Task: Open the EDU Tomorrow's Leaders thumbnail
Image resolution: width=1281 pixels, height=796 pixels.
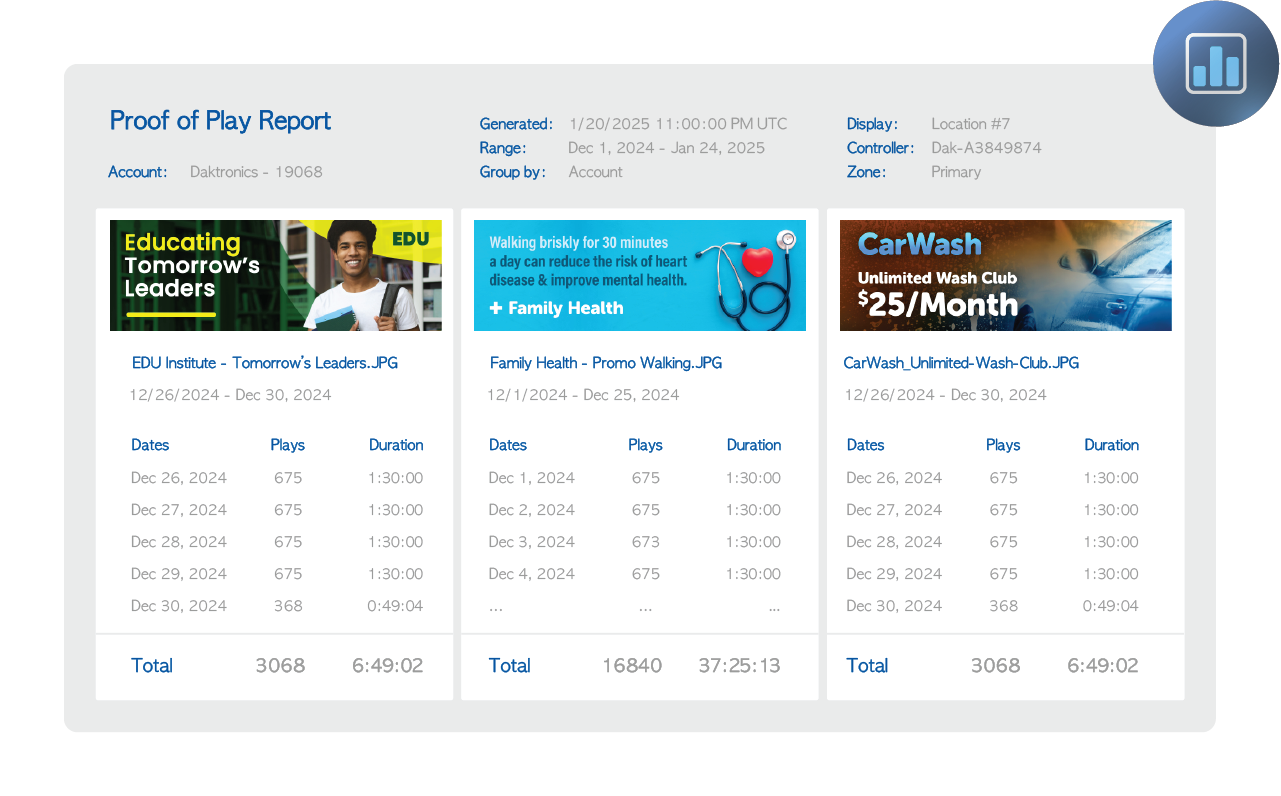Action: click(x=275, y=275)
